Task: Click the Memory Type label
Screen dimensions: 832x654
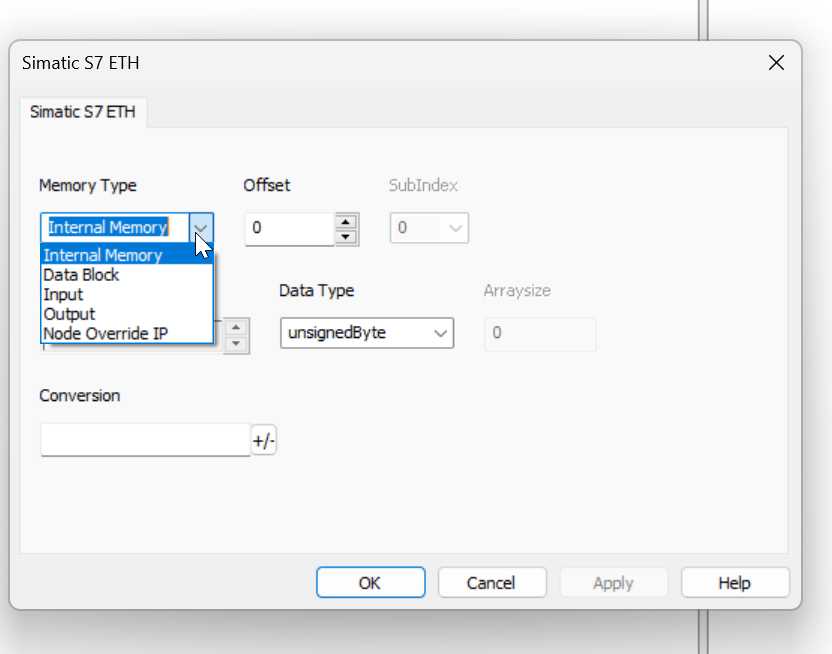Action: click(88, 186)
